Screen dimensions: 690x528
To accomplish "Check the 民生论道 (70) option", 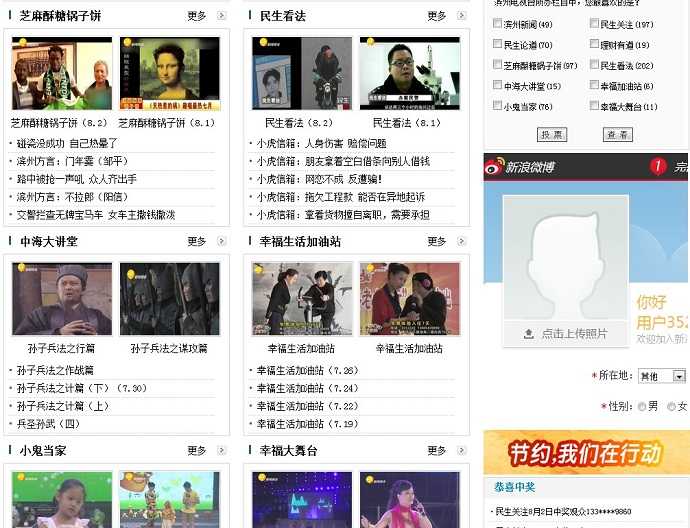I will pyautogui.click(x=497, y=44).
